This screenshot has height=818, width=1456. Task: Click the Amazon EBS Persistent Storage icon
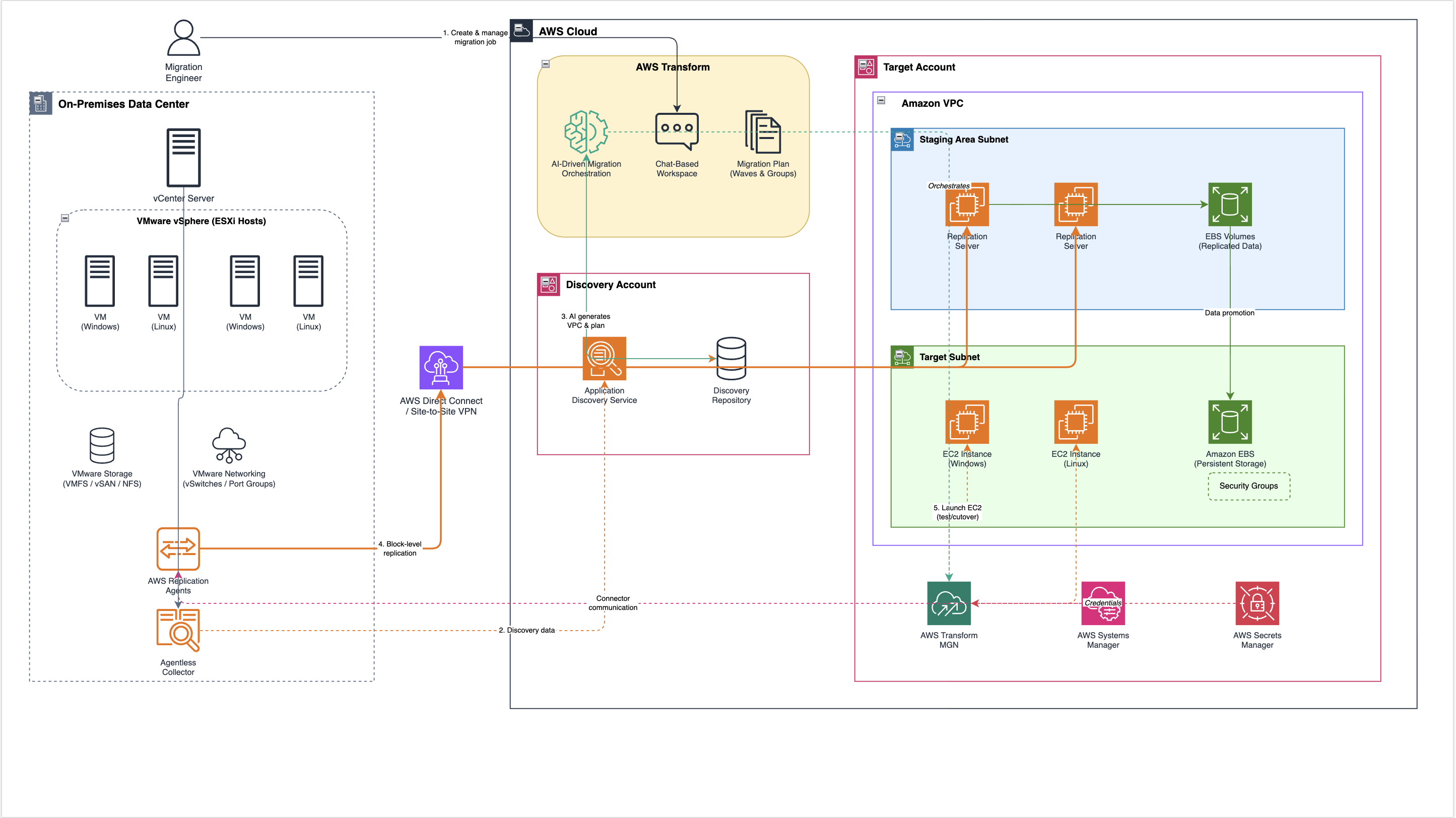coord(1230,422)
